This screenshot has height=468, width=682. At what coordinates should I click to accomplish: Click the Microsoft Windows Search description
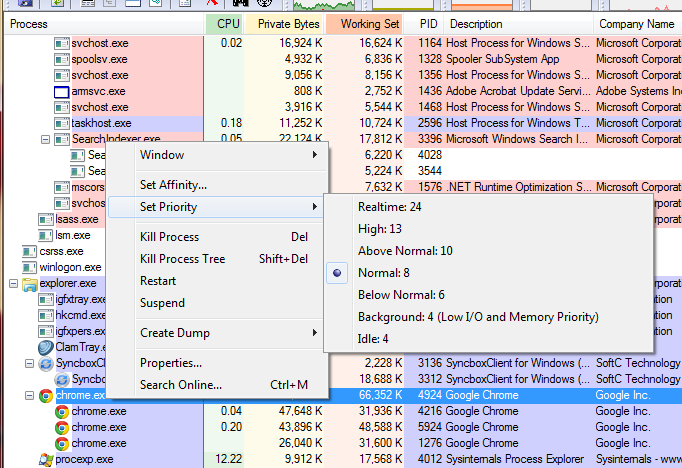[x=517, y=139]
